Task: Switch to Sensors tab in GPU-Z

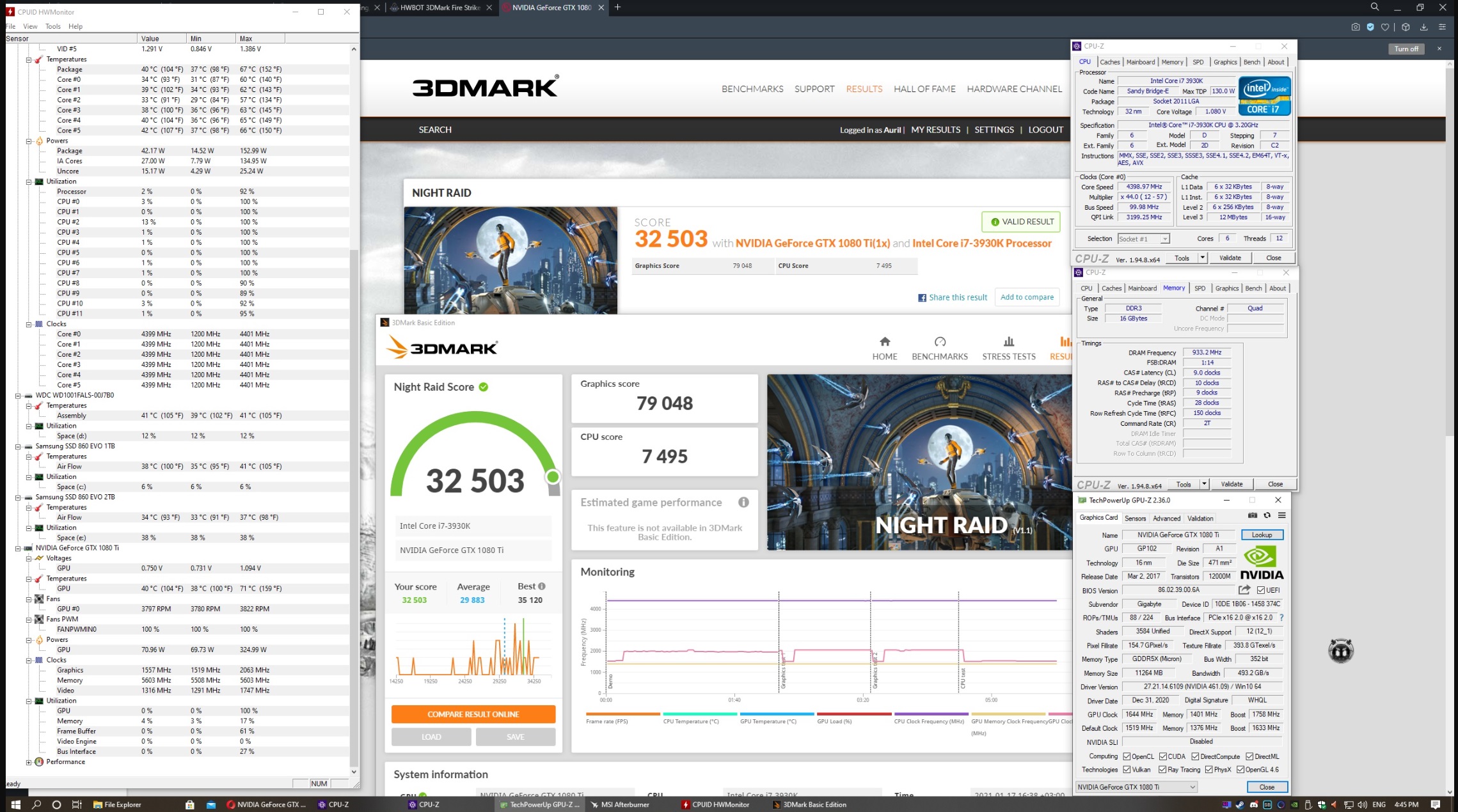Action: click(1135, 519)
